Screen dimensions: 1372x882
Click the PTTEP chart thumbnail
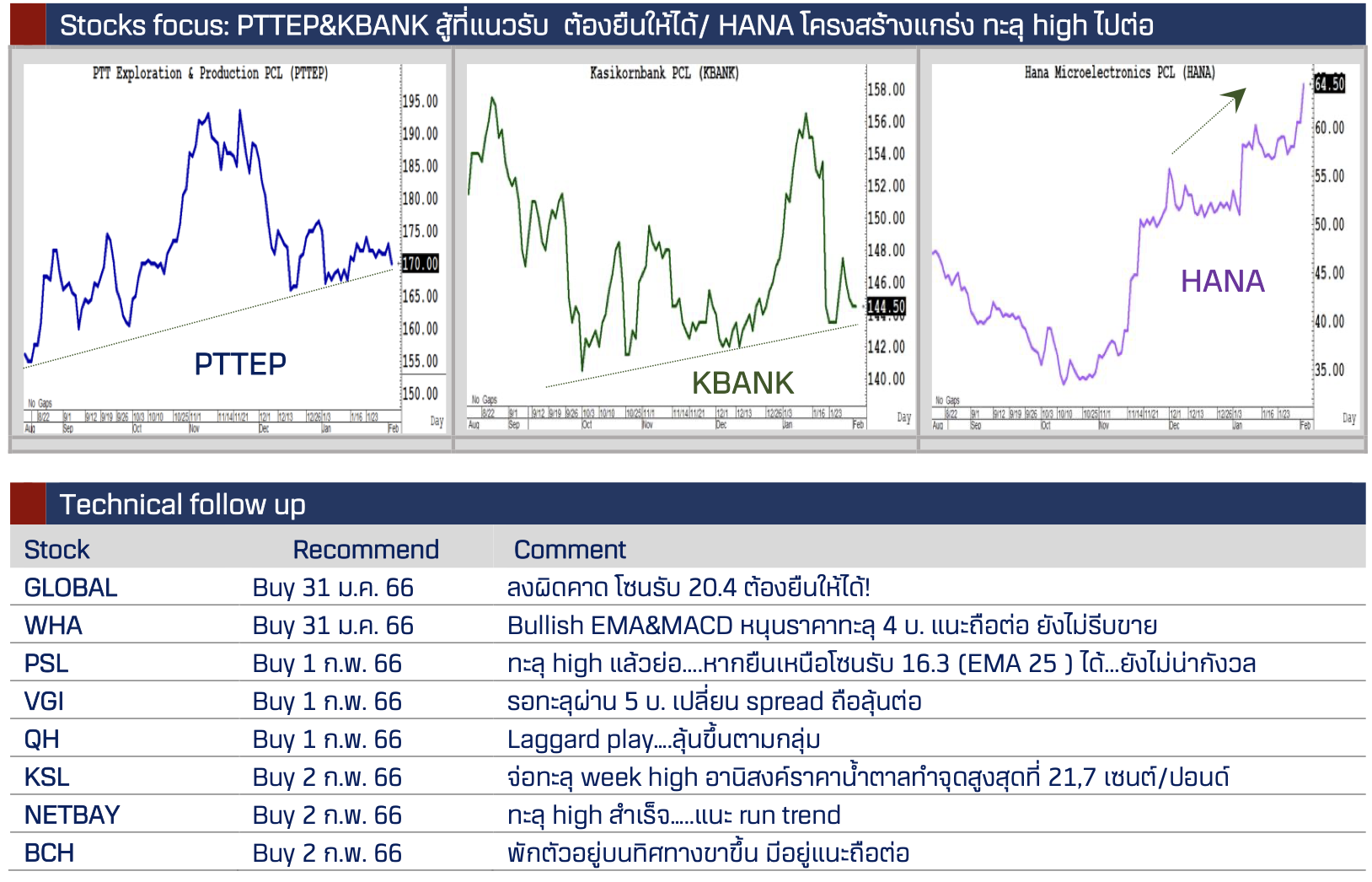click(234, 250)
